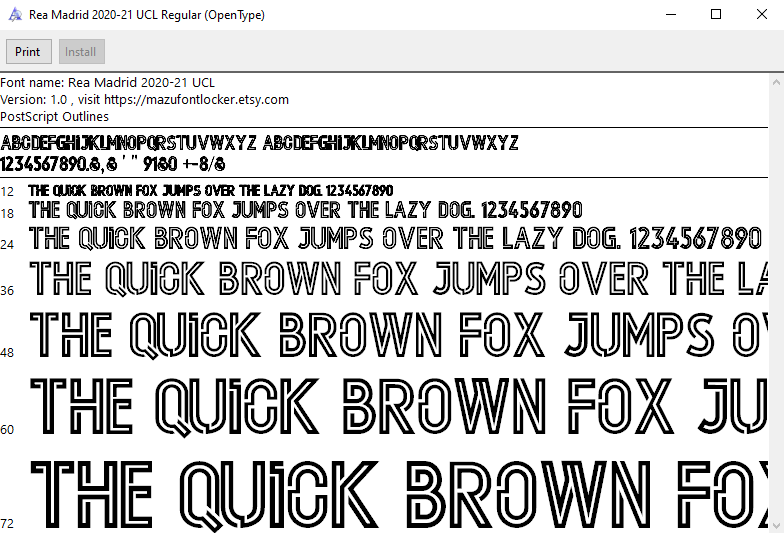The height and width of the screenshot is (533, 784).
Task: Maximize the font viewer window
Action: pyautogui.click(x=716, y=15)
